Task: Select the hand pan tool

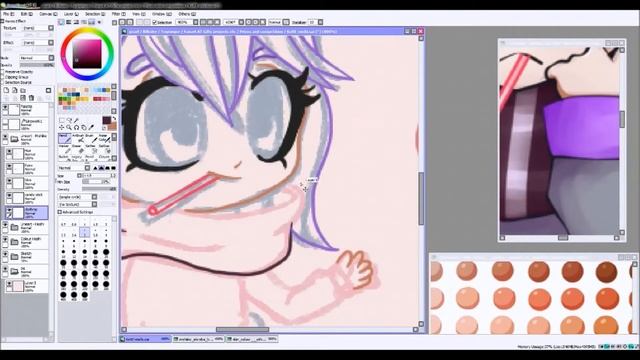Action: pos(84,128)
